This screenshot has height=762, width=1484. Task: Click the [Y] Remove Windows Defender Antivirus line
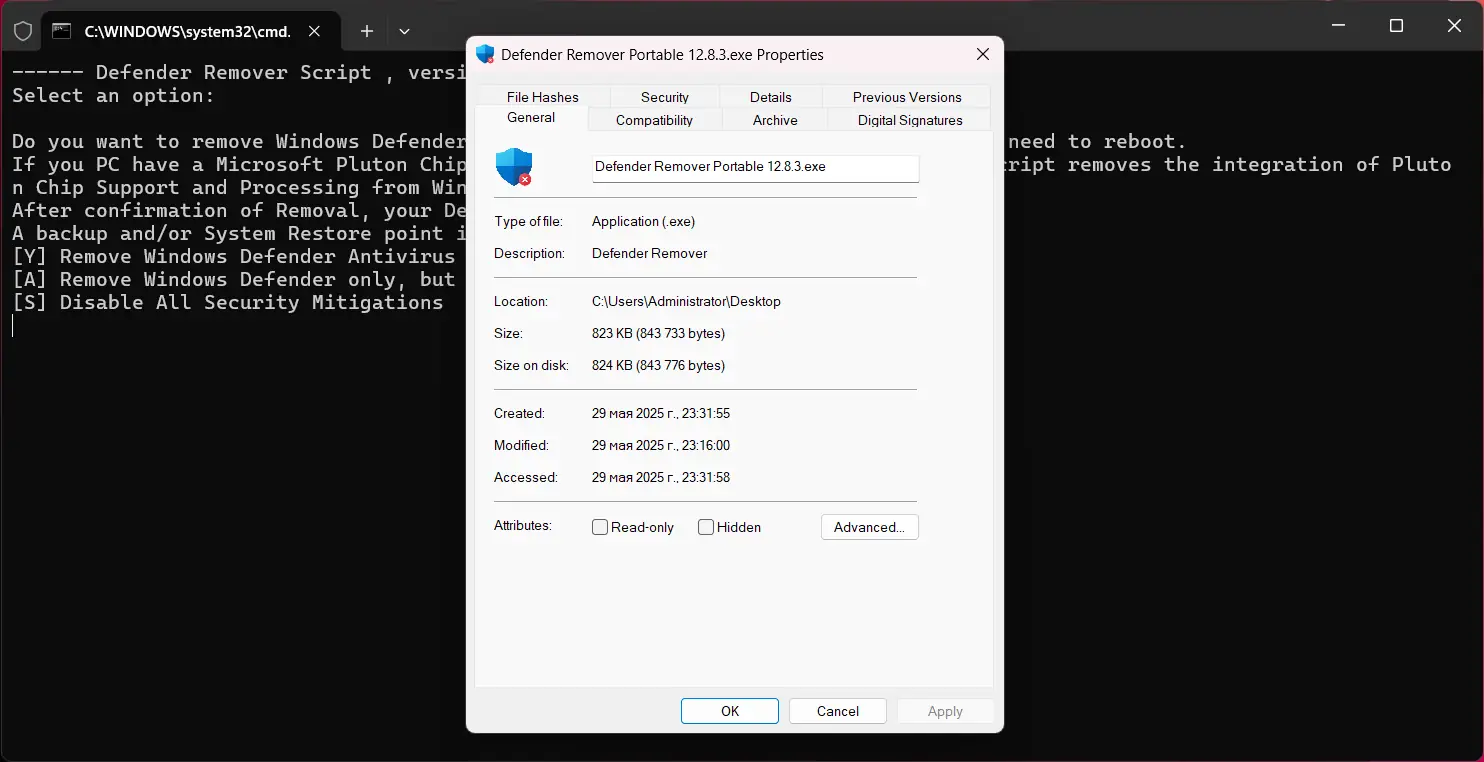234,257
